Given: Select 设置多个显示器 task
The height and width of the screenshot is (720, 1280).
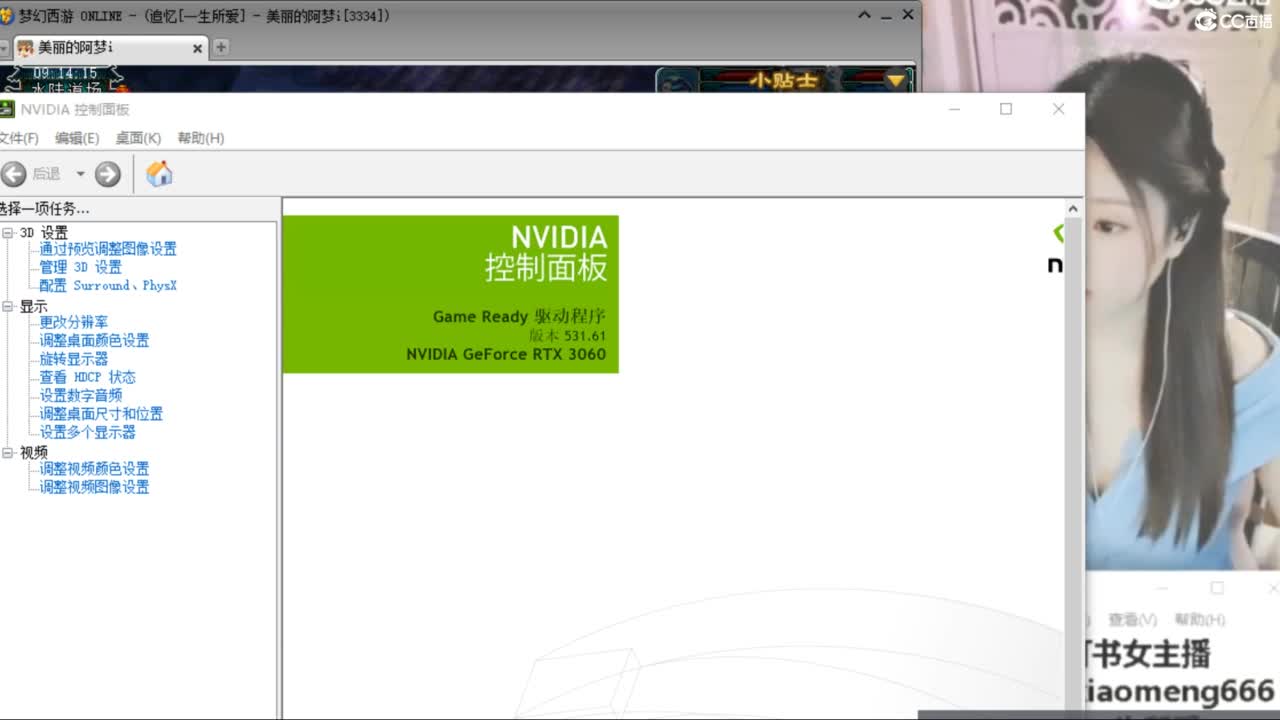Looking at the screenshot, I should [x=87, y=432].
